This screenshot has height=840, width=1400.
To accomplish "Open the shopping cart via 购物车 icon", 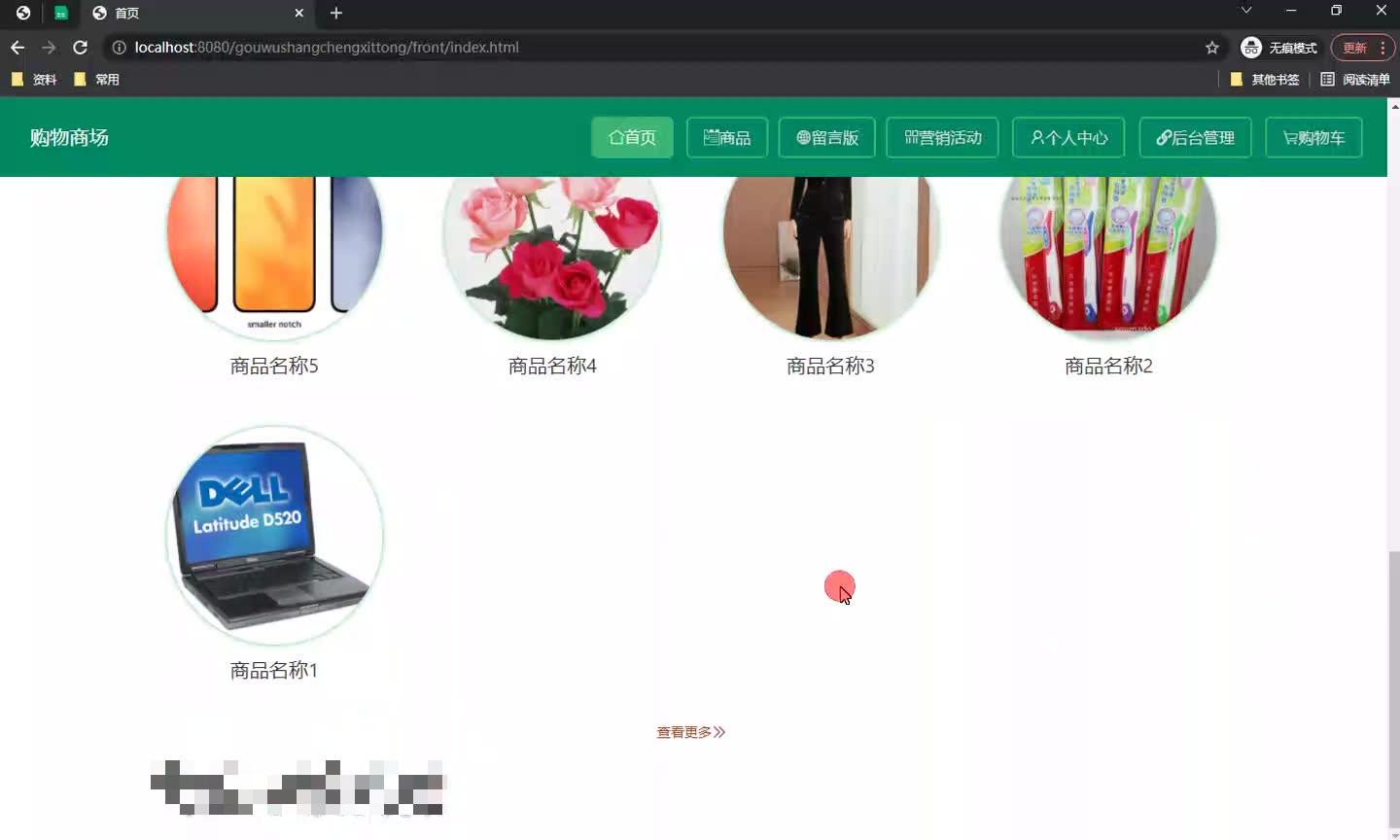I will 1288,137.
